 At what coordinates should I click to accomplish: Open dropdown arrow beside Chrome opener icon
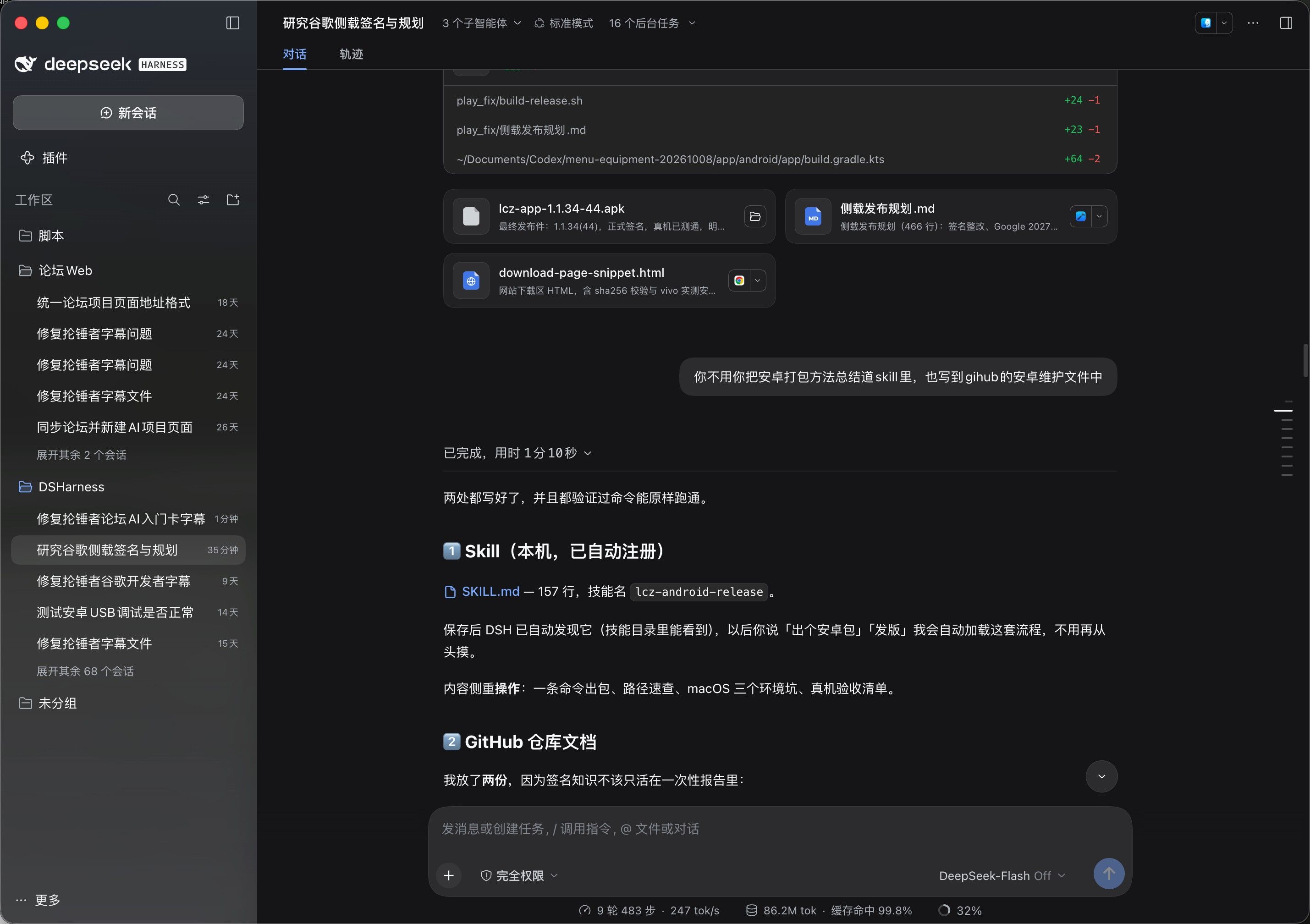(758, 280)
